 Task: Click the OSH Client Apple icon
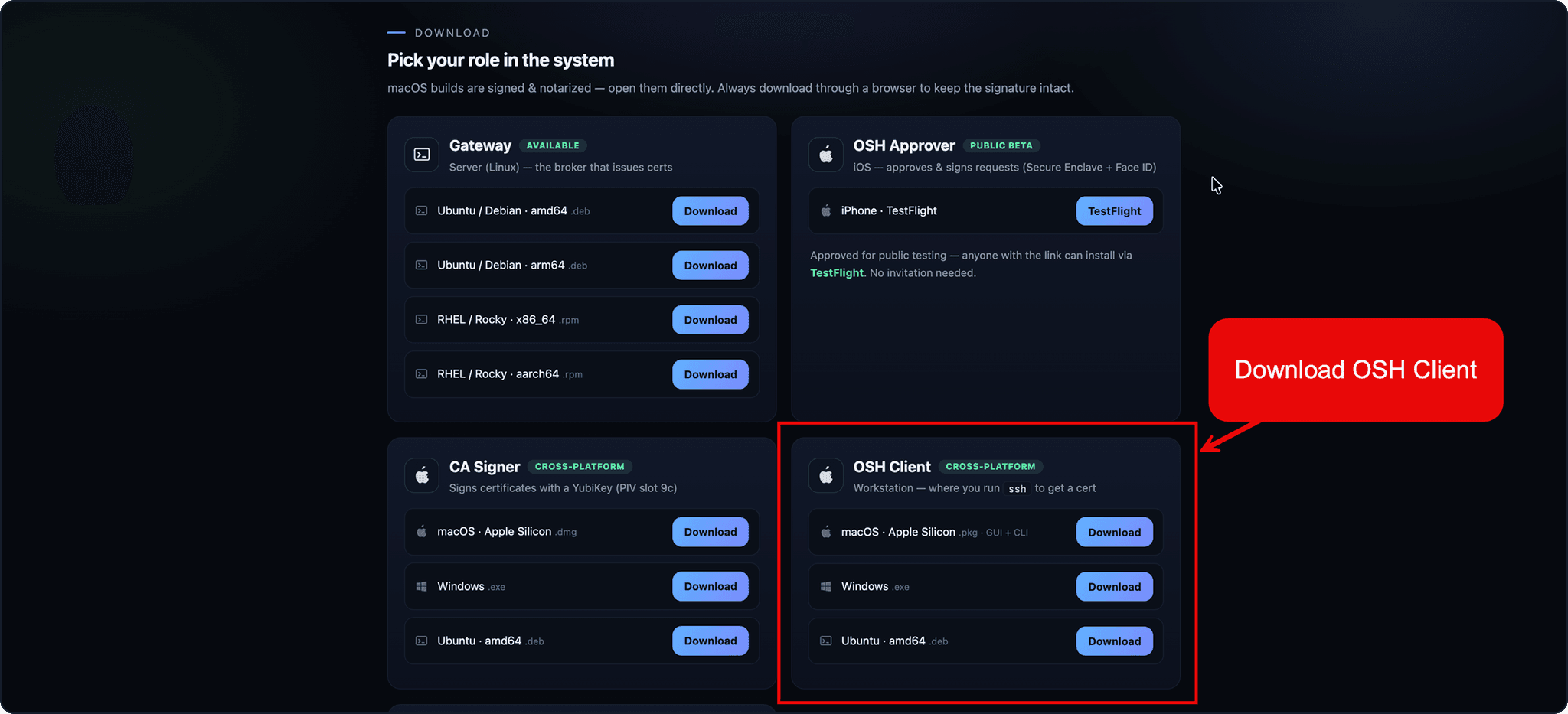pyautogui.click(x=826, y=475)
